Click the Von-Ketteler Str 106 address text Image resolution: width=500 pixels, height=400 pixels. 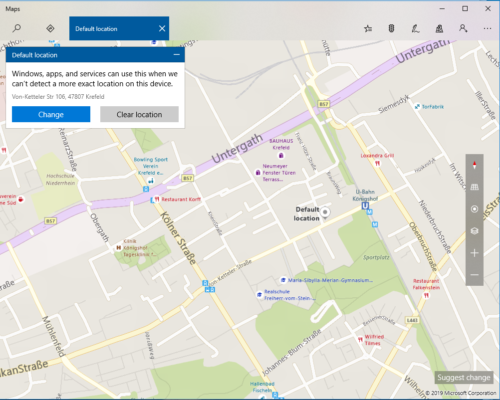(58, 97)
